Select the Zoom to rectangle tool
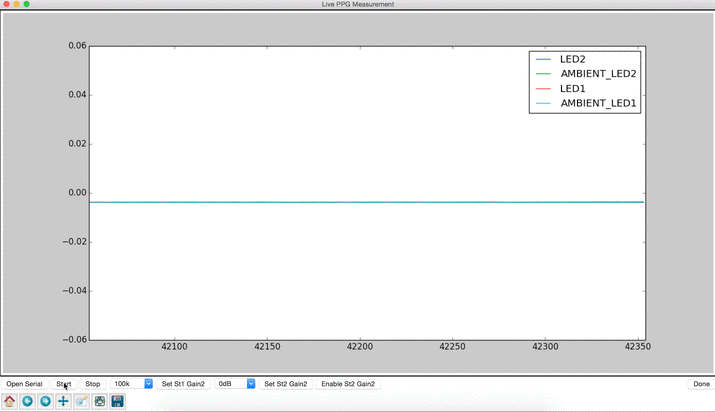This screenshot has height=412, width=715. click(x=82, y=402)
